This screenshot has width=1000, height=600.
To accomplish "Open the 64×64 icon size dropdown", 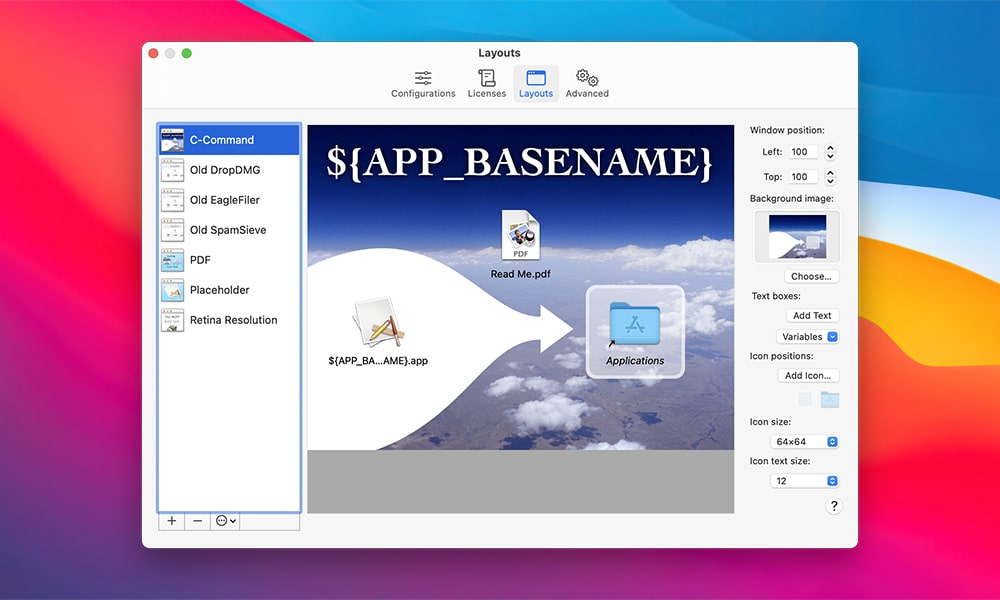I will 804,441.
